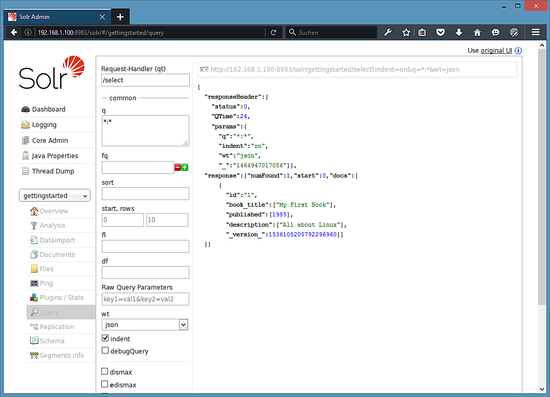
Task: Click the Ping terminal icon
Action: [x=34, y=283]
